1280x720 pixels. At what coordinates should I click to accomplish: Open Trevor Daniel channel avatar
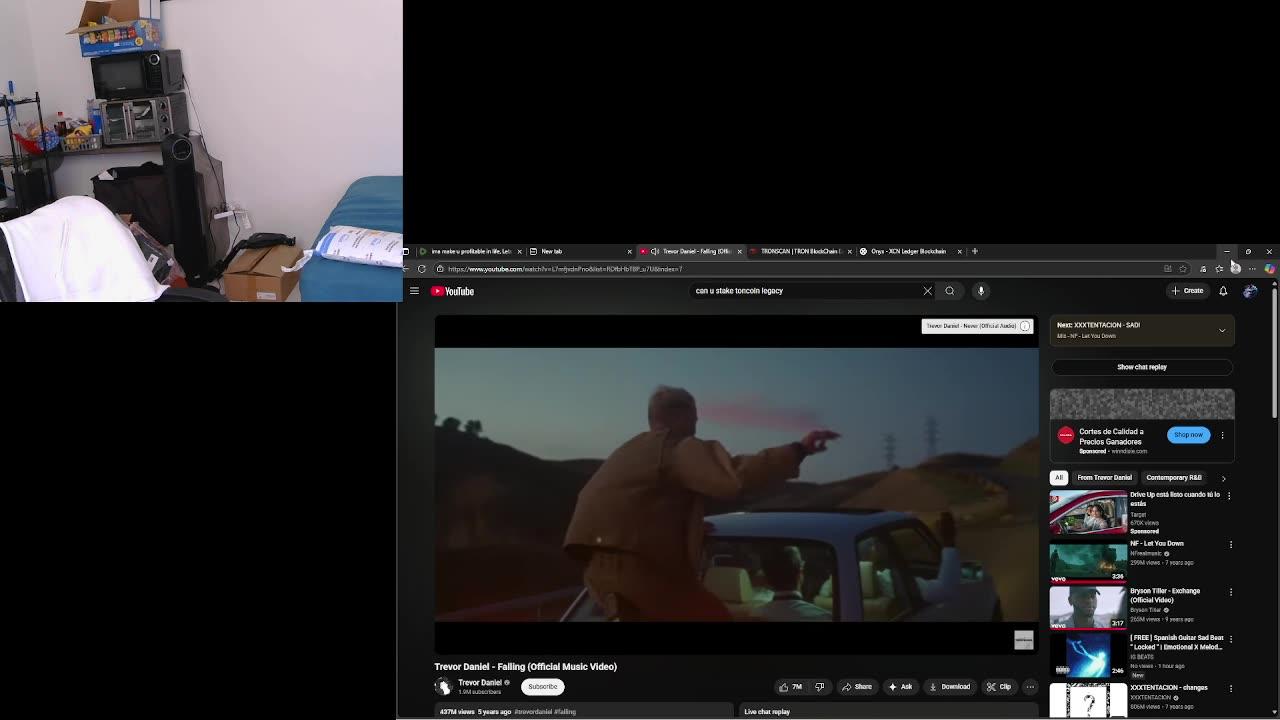point(443,686)
